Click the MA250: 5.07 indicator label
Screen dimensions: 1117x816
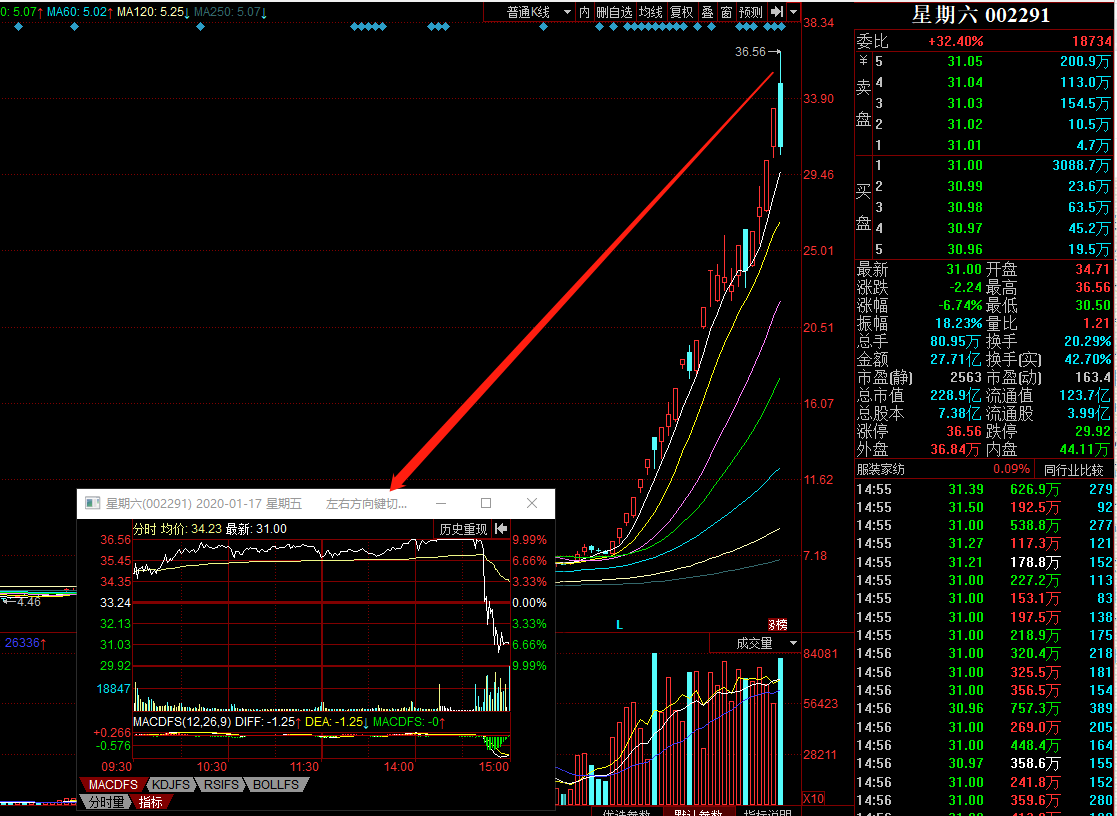pos(231,13)
